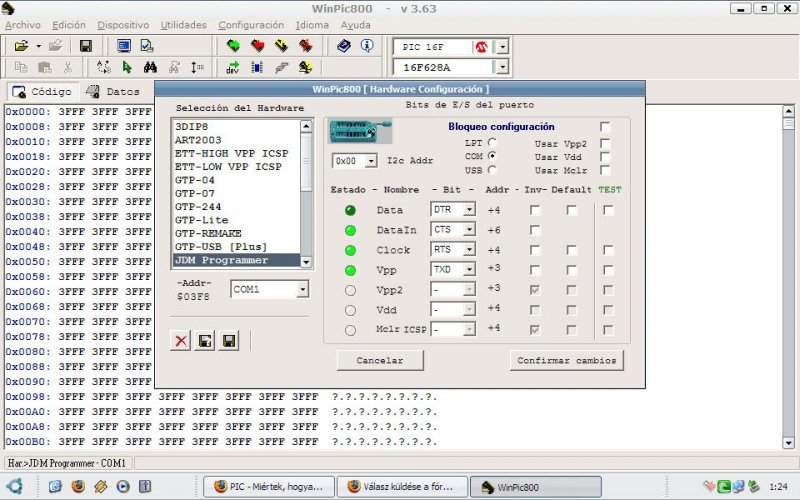This screenshot has width=800, height=500.
Task: Click the blue chip hardware test icon
Action: pos(257,67)
